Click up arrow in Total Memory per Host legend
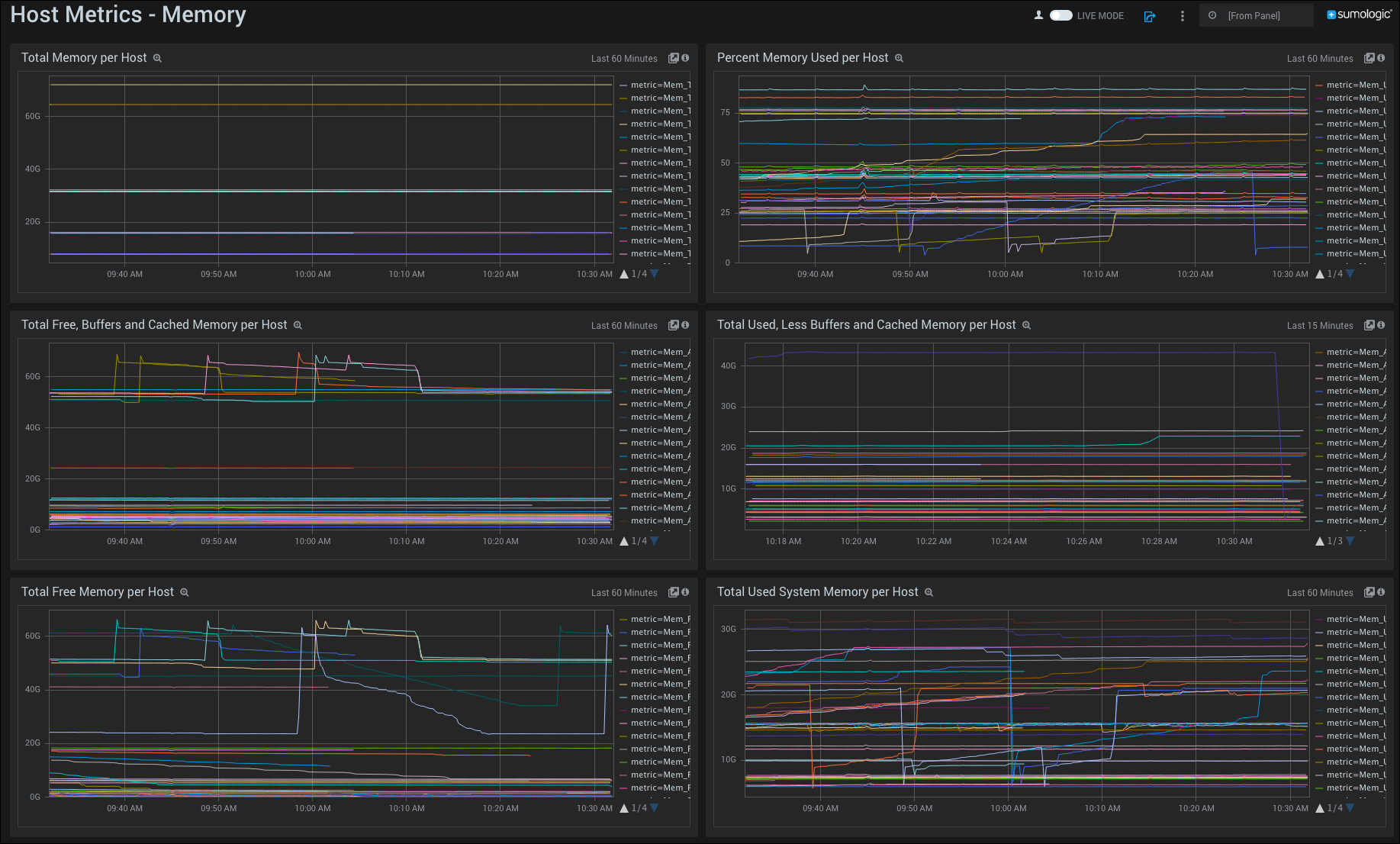The width and height of the screenshot is (1400, 844). [624, 273]
